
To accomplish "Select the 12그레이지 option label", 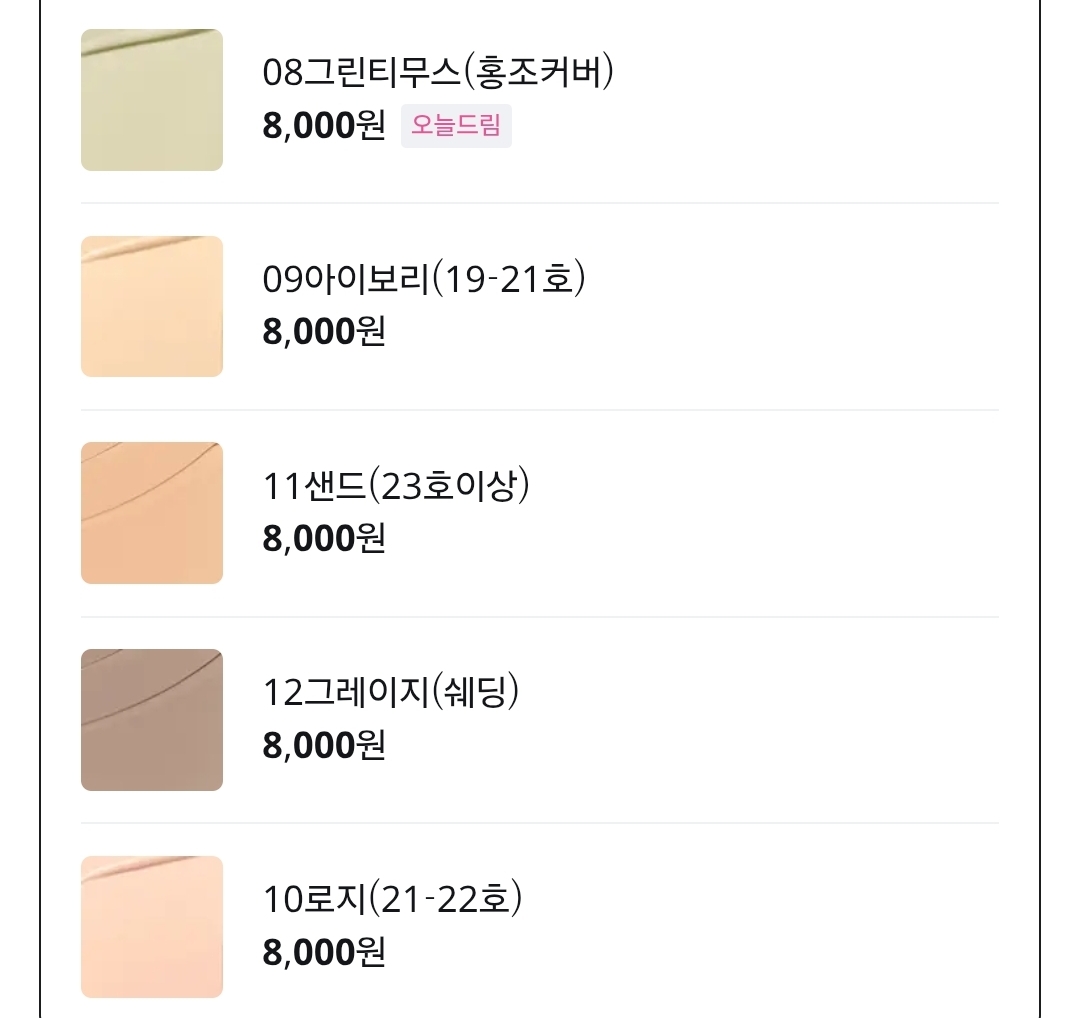I will coord(346,692).
